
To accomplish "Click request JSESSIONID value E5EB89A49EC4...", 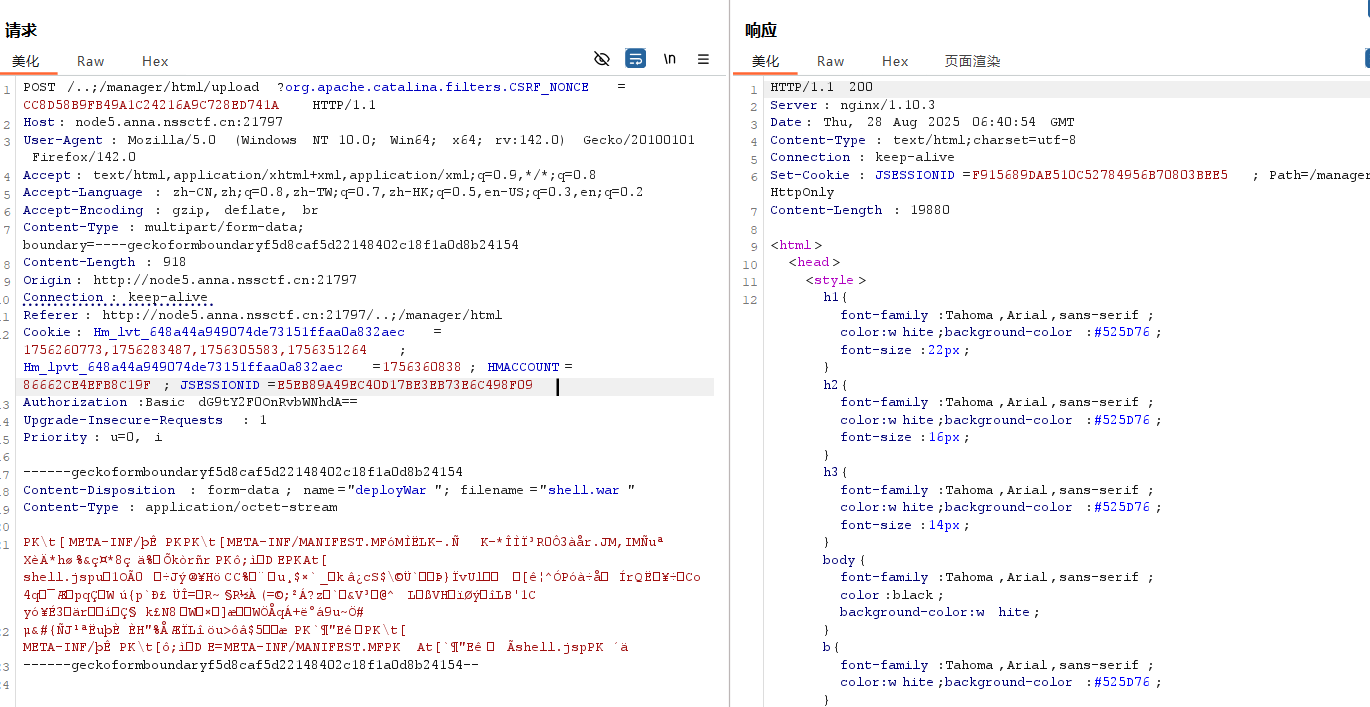I will 404,385.
